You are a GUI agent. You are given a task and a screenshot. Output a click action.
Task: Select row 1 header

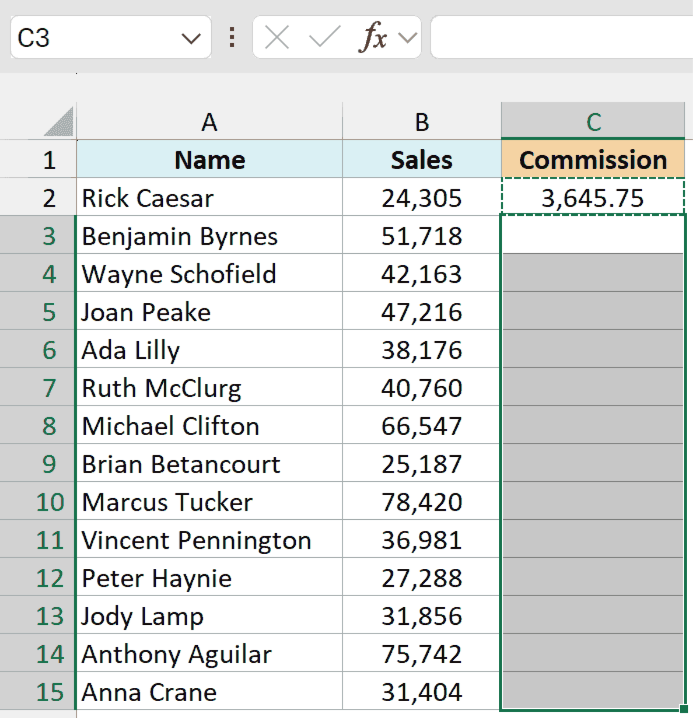(x=38, y=159)
